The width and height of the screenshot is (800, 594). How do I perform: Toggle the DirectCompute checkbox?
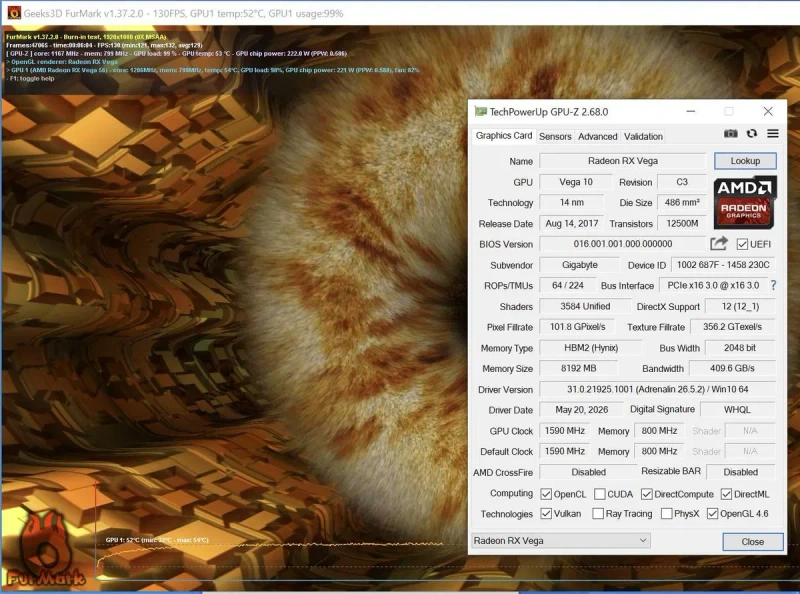click(646, 494)
